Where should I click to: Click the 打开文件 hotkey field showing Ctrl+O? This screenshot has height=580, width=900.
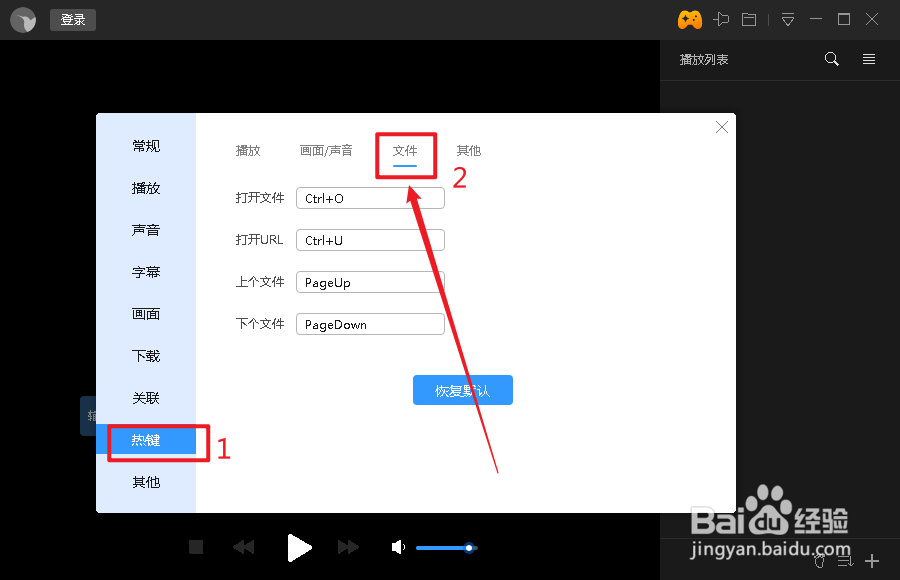pyautogui.click(x=370, y=197)
